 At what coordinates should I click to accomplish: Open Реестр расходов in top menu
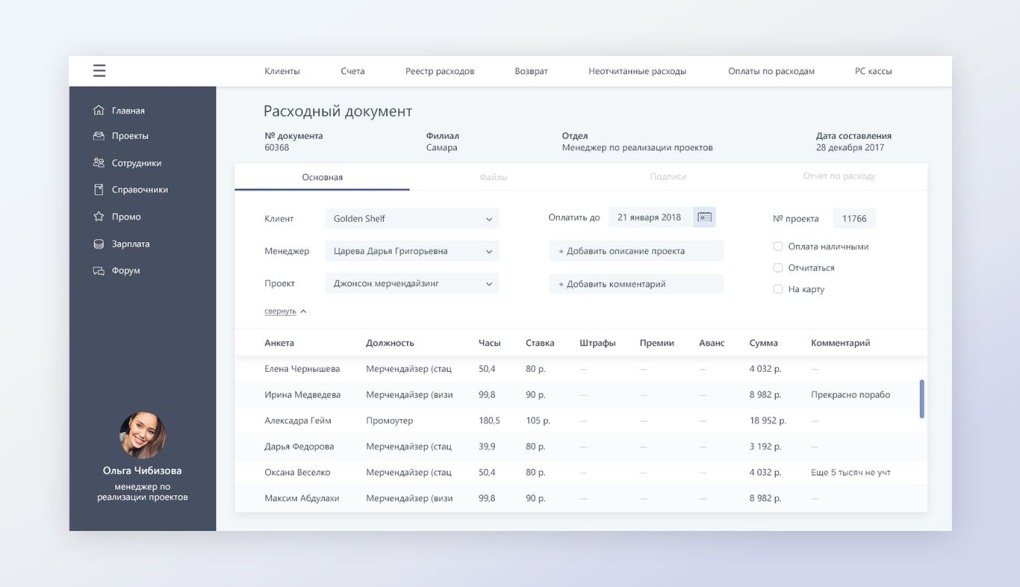click(440, 71)
